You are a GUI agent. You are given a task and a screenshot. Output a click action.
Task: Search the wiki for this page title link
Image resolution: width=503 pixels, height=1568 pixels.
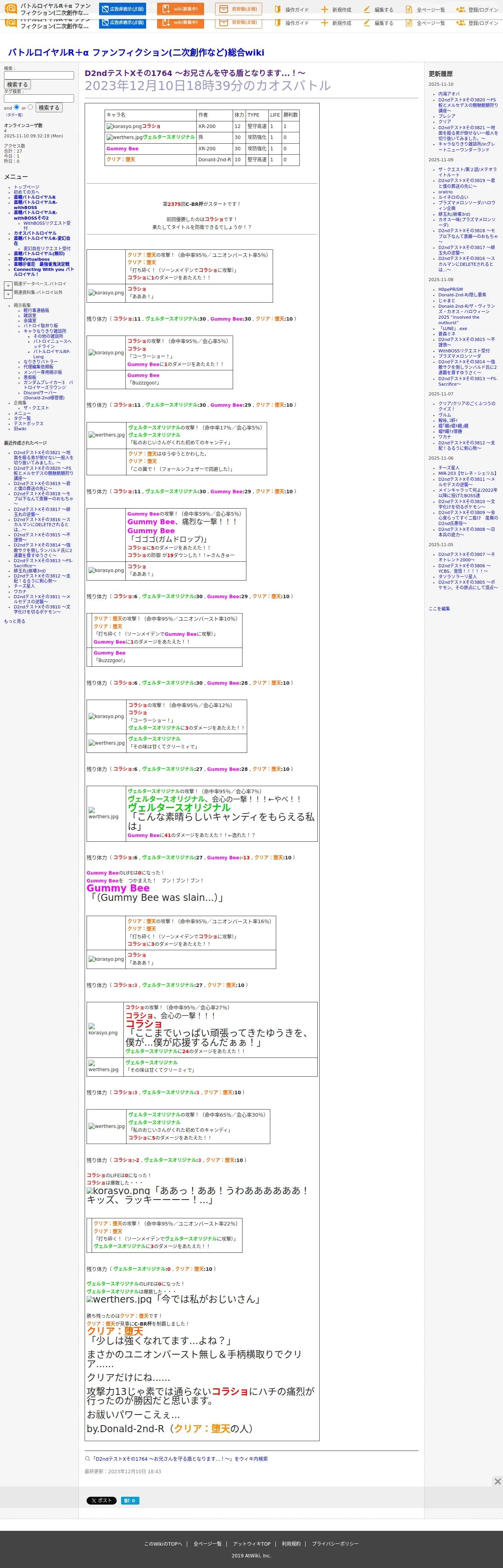180,1459
